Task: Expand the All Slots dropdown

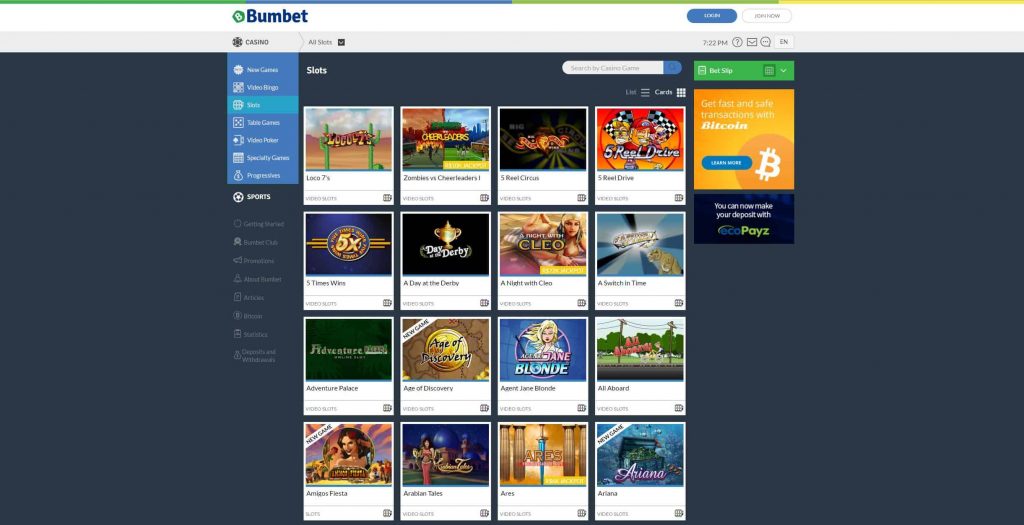Action: 341,42
